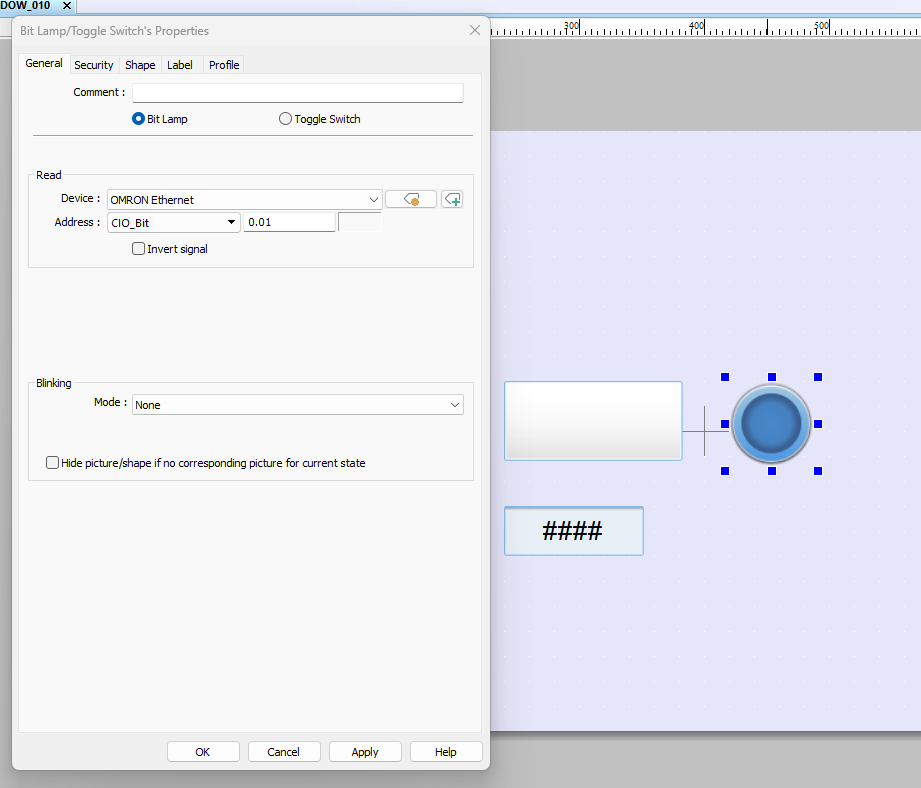Select the #### numeric display object
Screen dimensions: 921x788
tap(573, 531)
